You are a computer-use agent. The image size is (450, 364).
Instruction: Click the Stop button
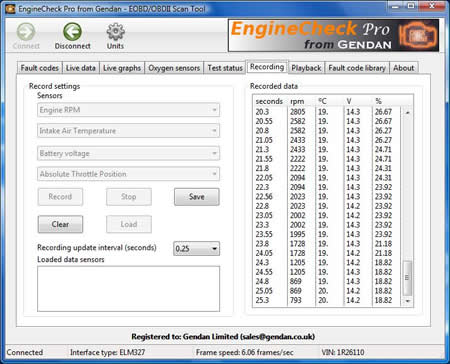pos(129,197)
